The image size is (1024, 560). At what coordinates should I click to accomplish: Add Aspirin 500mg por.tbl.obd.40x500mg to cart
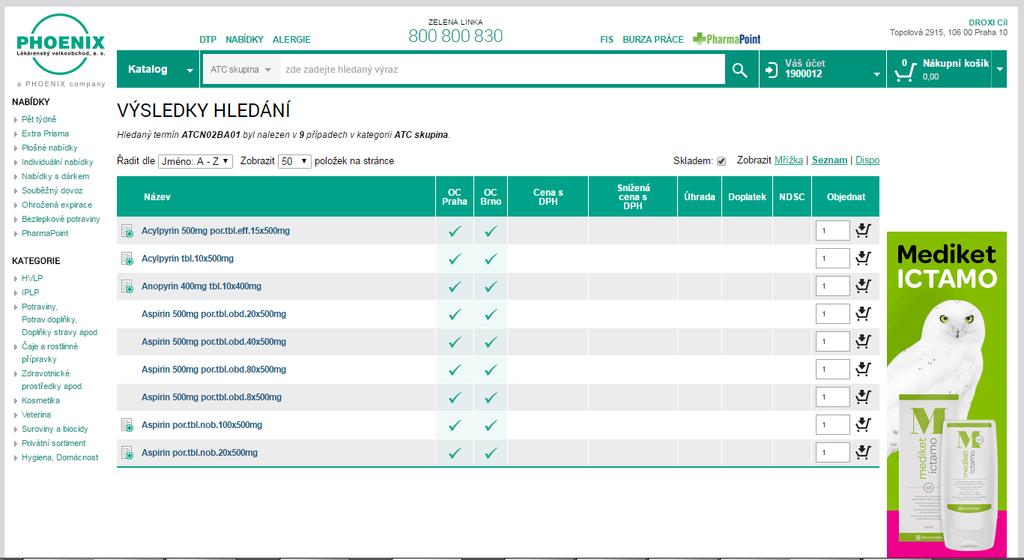click(863, 341)
